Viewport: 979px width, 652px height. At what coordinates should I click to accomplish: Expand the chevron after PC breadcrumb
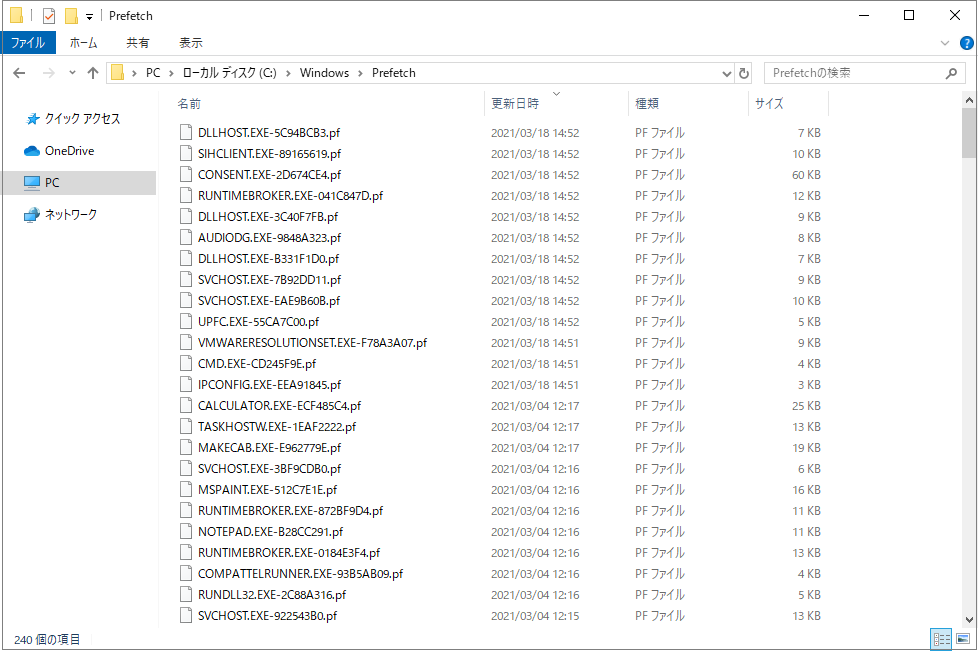coord(171,74)
